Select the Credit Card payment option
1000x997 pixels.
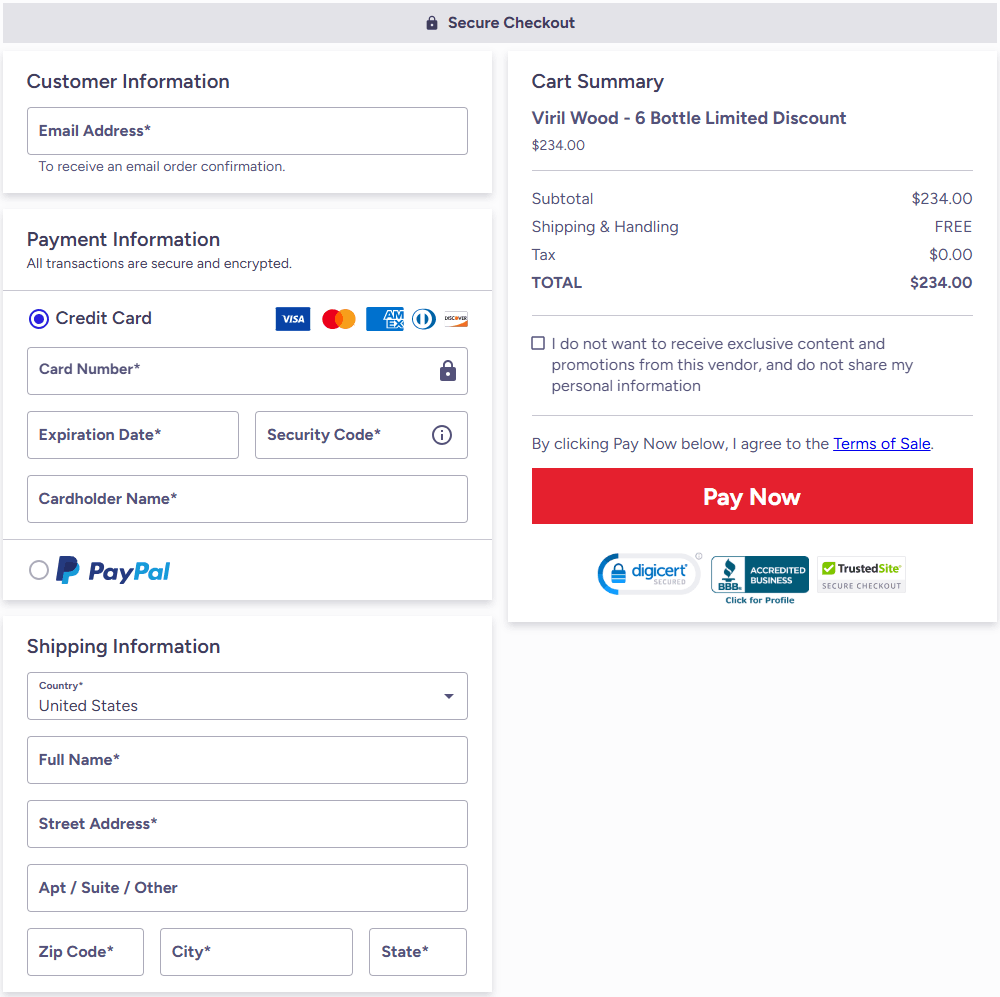[x=39, y=319]
